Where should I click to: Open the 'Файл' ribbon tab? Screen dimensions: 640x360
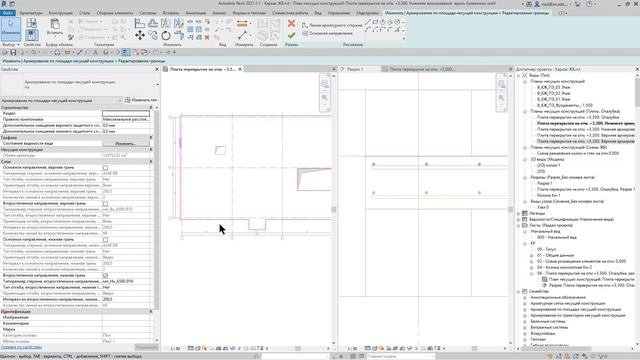7,13
